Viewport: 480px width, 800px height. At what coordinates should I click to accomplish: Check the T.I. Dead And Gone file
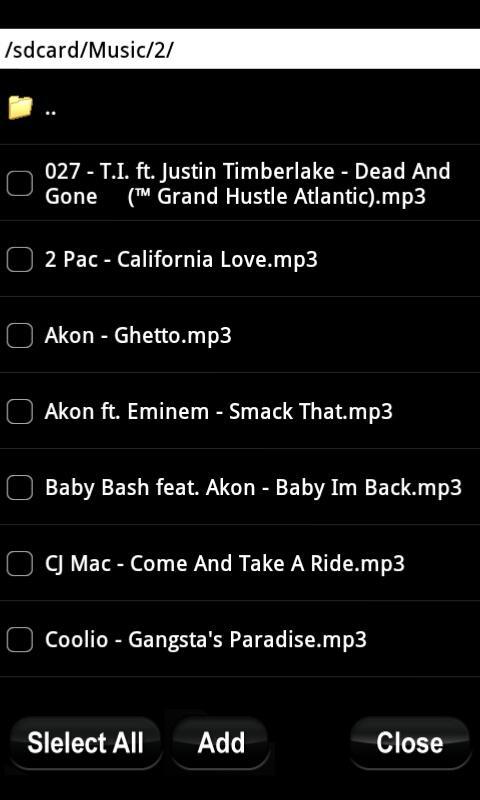(19, 183)
